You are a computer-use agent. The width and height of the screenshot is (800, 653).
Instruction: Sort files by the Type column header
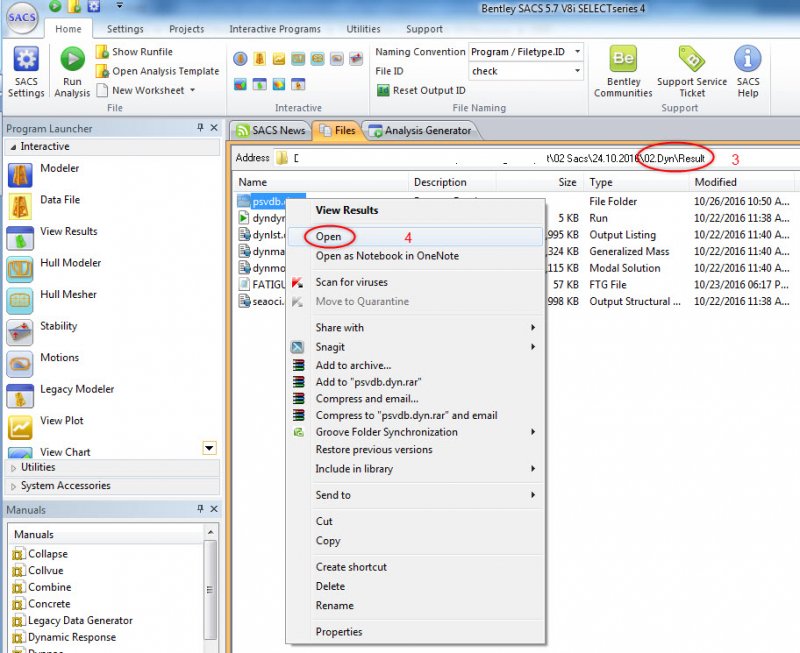(636, 182)
